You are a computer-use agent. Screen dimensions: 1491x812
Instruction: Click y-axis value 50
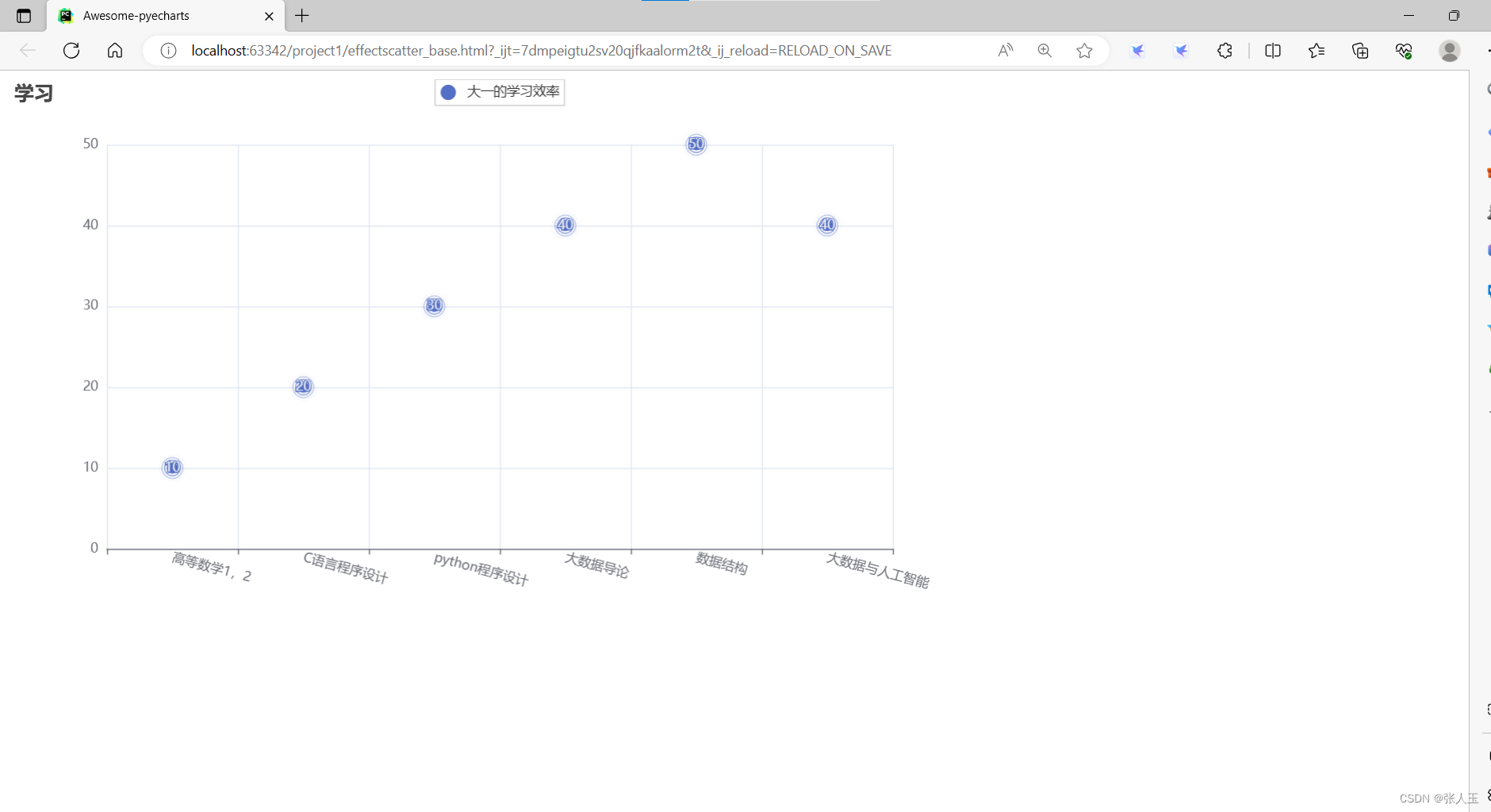click(x=90, y=144)
